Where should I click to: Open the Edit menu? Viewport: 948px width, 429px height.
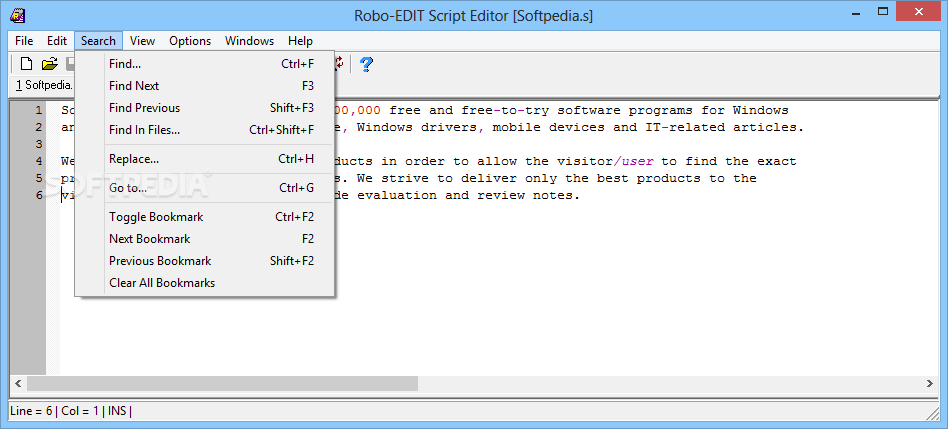pyautogui.click(x=57, y=41)
